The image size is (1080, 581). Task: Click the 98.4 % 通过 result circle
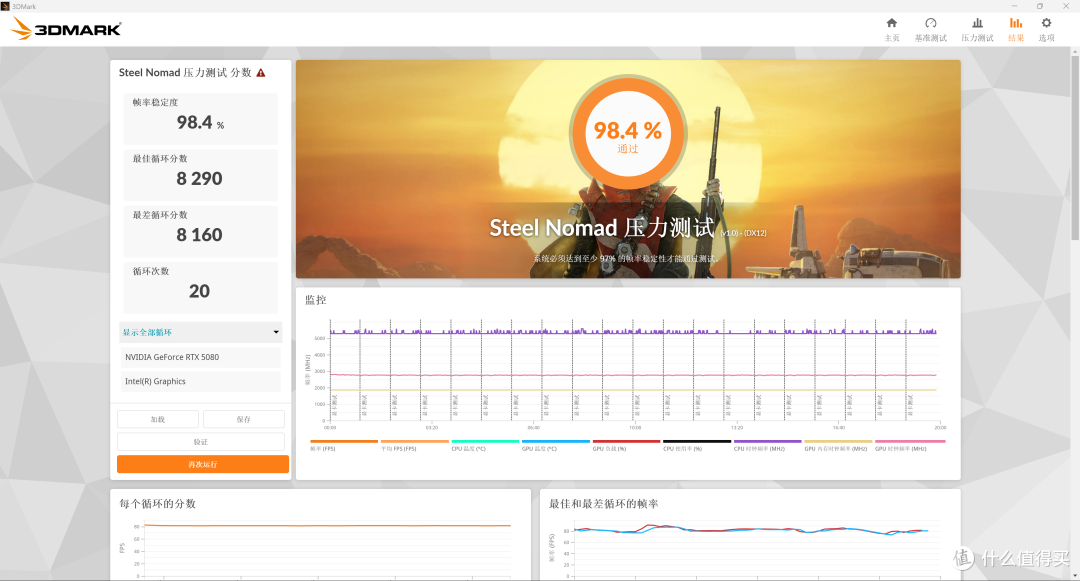[627, 134]
